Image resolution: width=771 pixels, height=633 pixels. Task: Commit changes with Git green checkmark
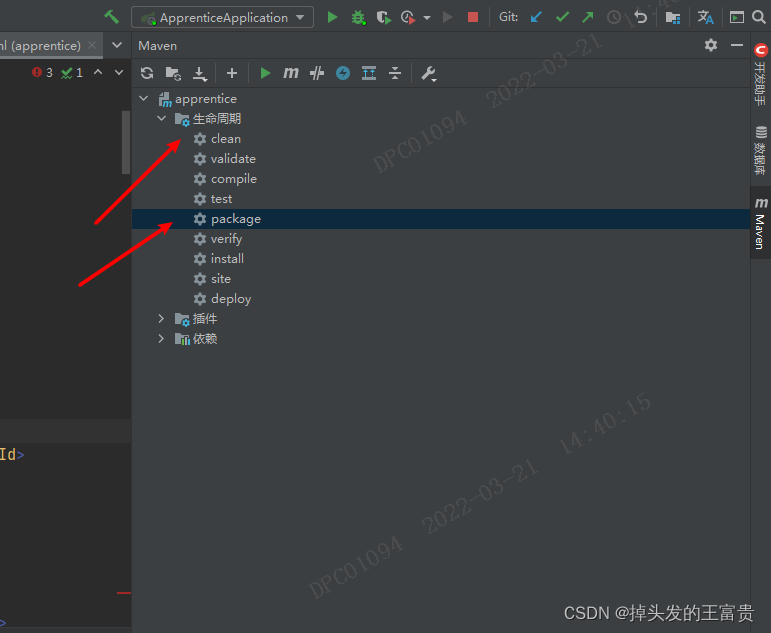pos(562,17)
